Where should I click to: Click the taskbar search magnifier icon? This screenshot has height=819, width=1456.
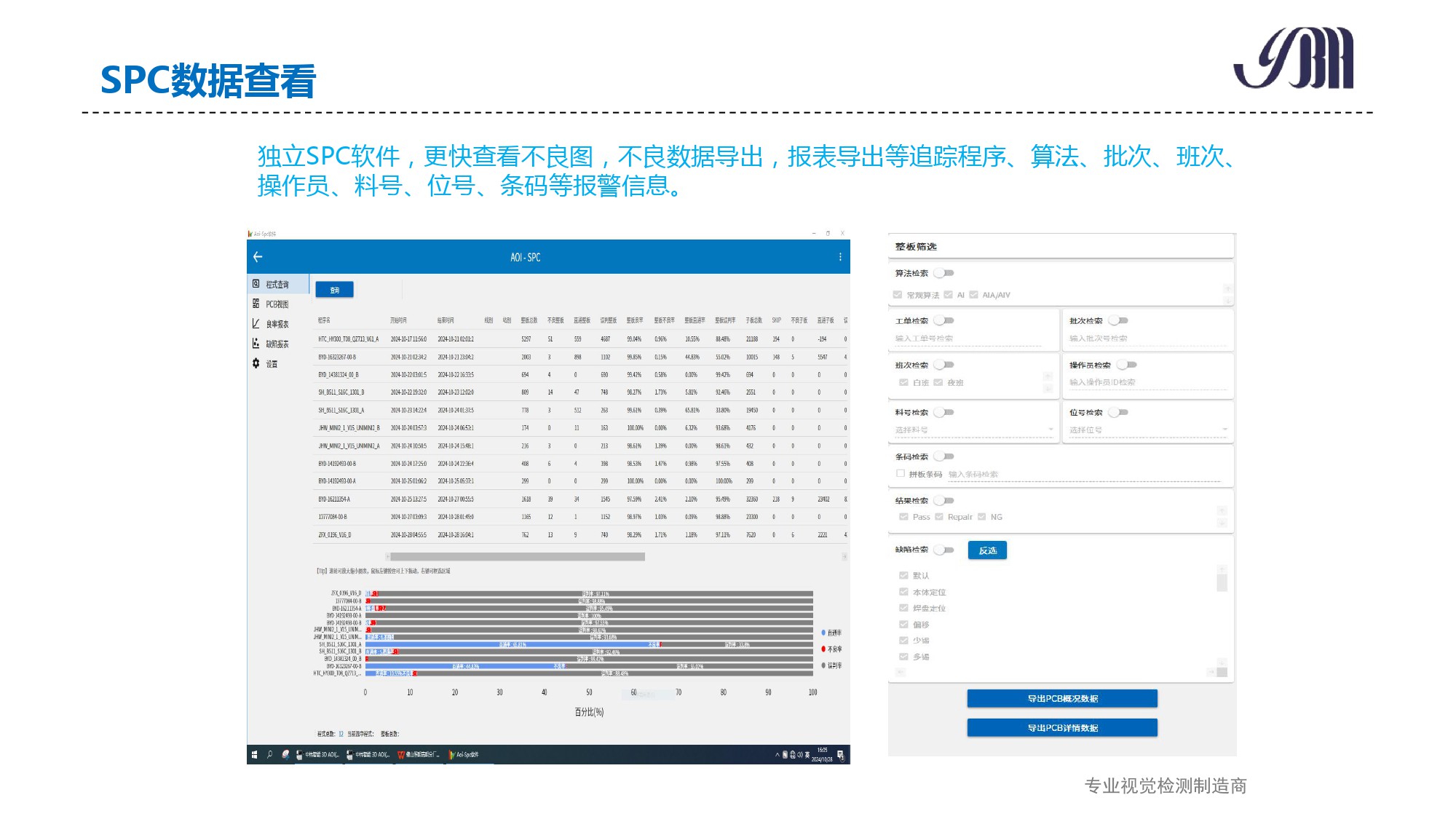coord(269,755)
